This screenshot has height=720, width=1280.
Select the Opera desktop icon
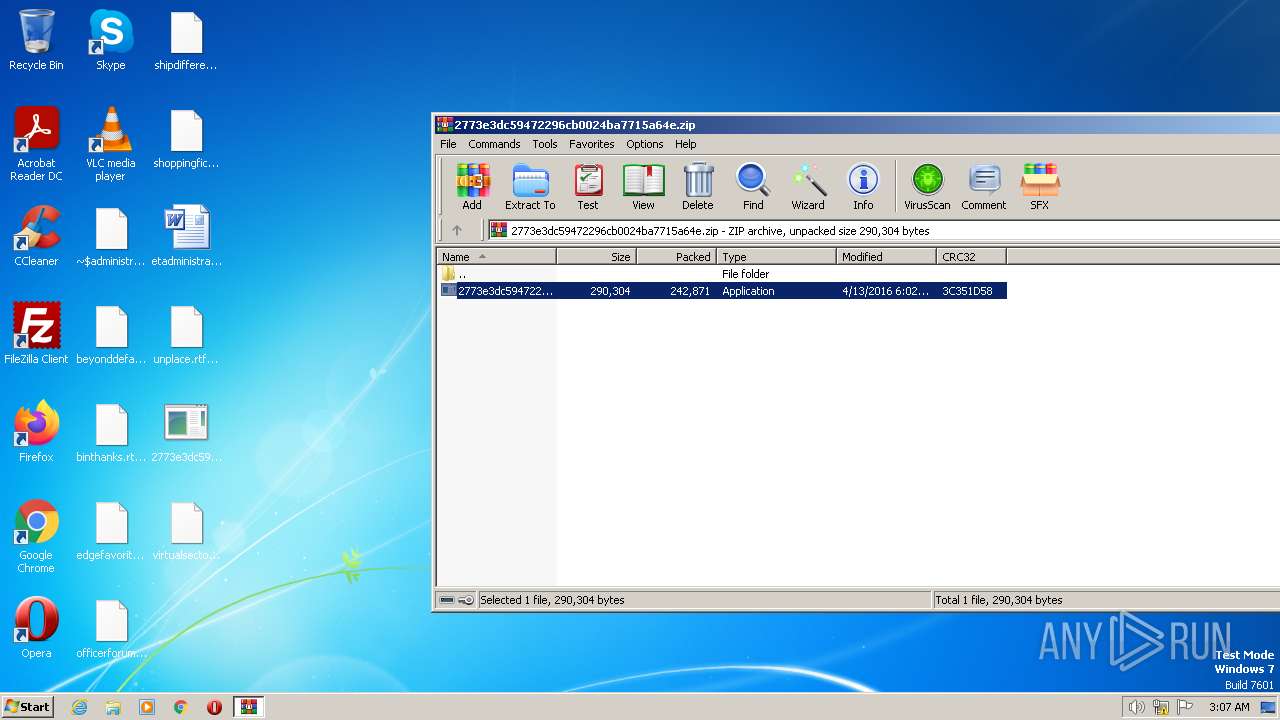click(36, 628)
